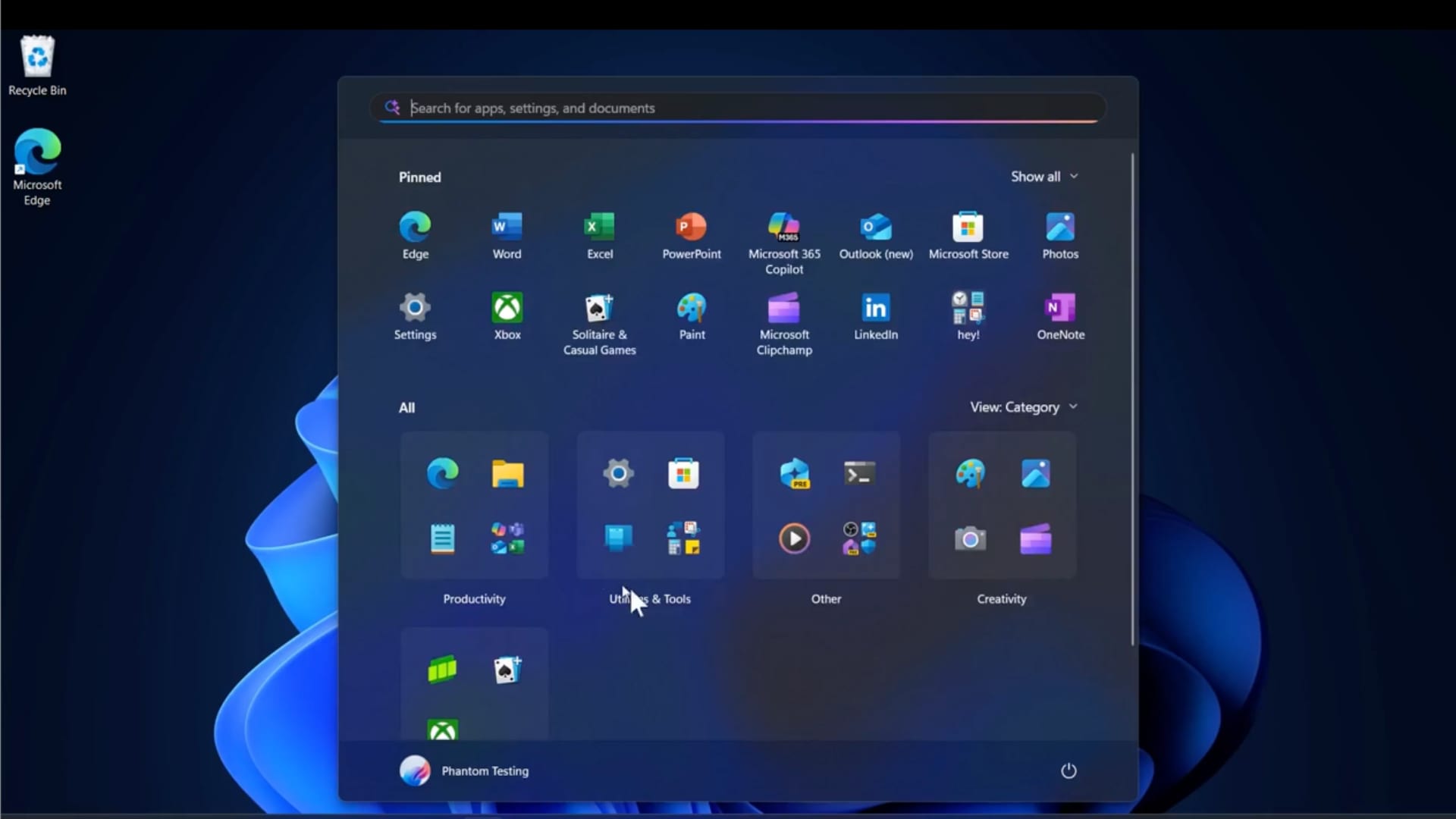Click the Pinned section heading

[419, 177]
